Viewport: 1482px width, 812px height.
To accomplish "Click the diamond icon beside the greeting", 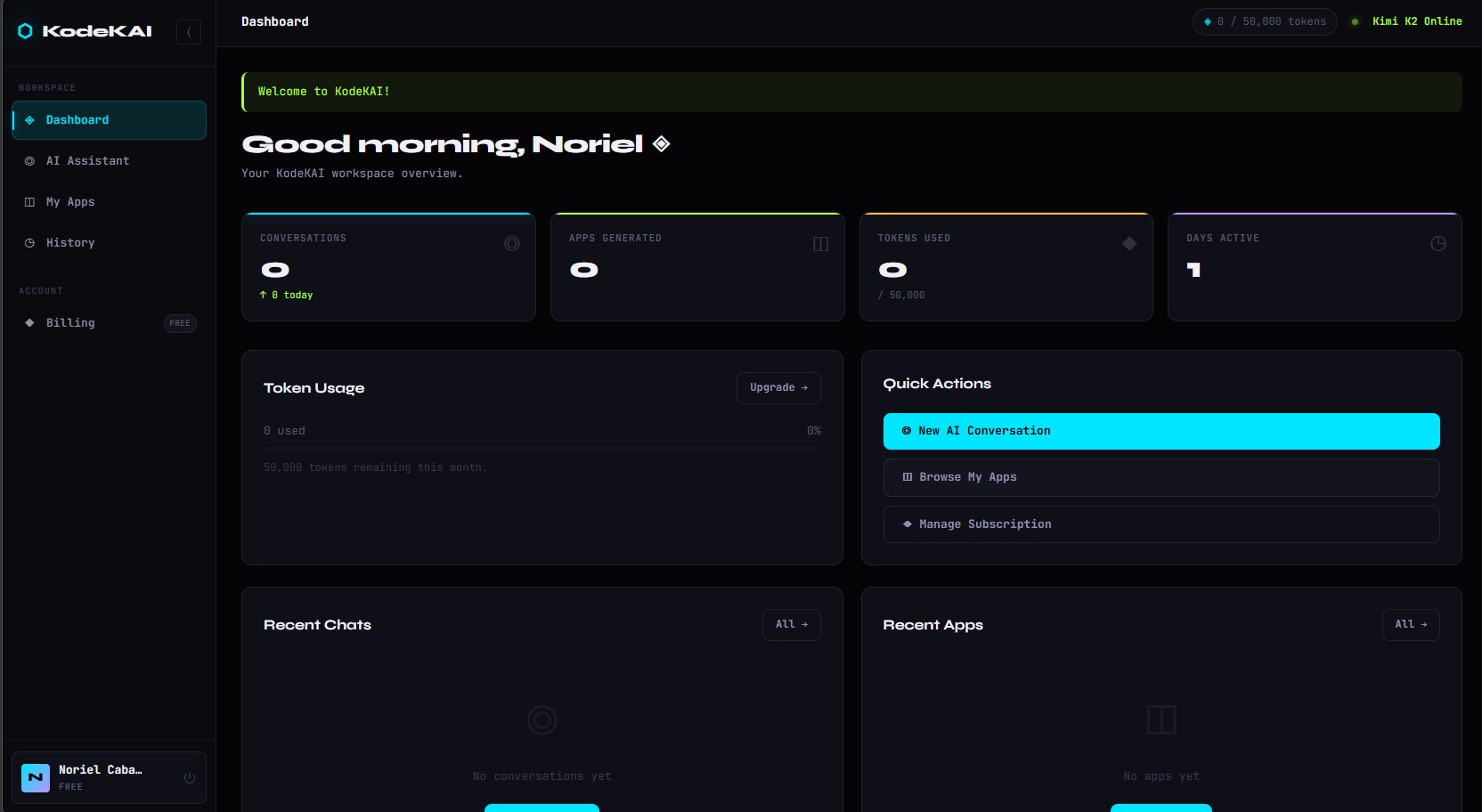I will (661, 143).
